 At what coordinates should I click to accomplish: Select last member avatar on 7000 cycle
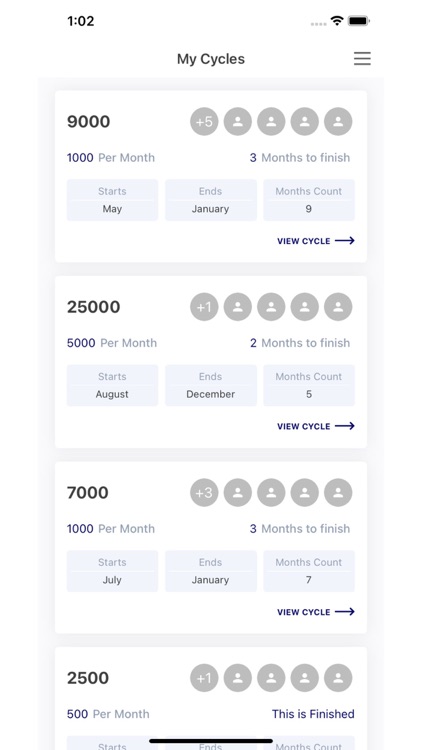pyautogui.click(x=338, y=493)
